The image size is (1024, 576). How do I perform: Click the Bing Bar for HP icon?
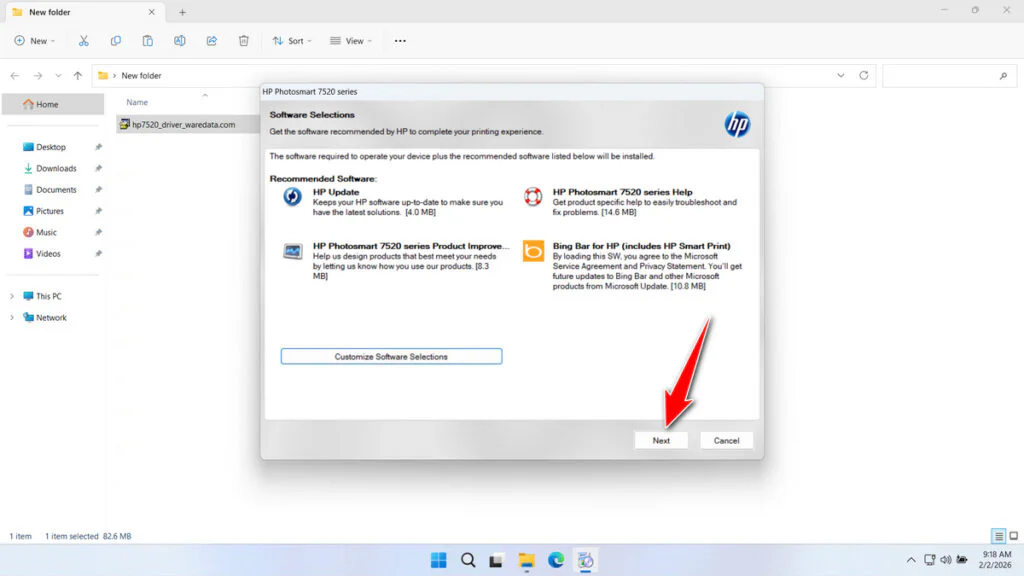coord(531,252)
